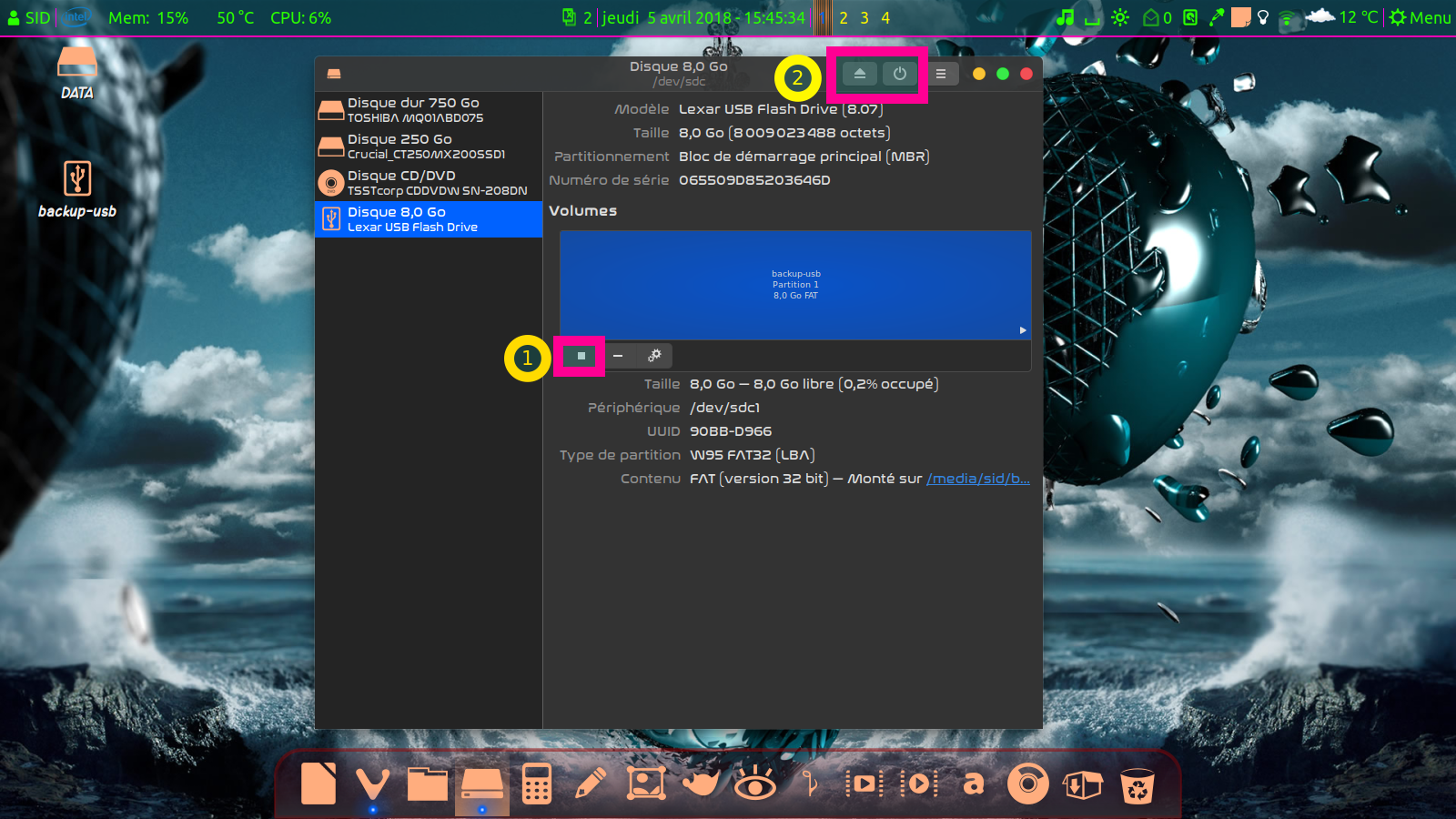The image size is (1456, 819).
Task: Unmount the selected partition with stop button
Action: (x=581, y=356)
